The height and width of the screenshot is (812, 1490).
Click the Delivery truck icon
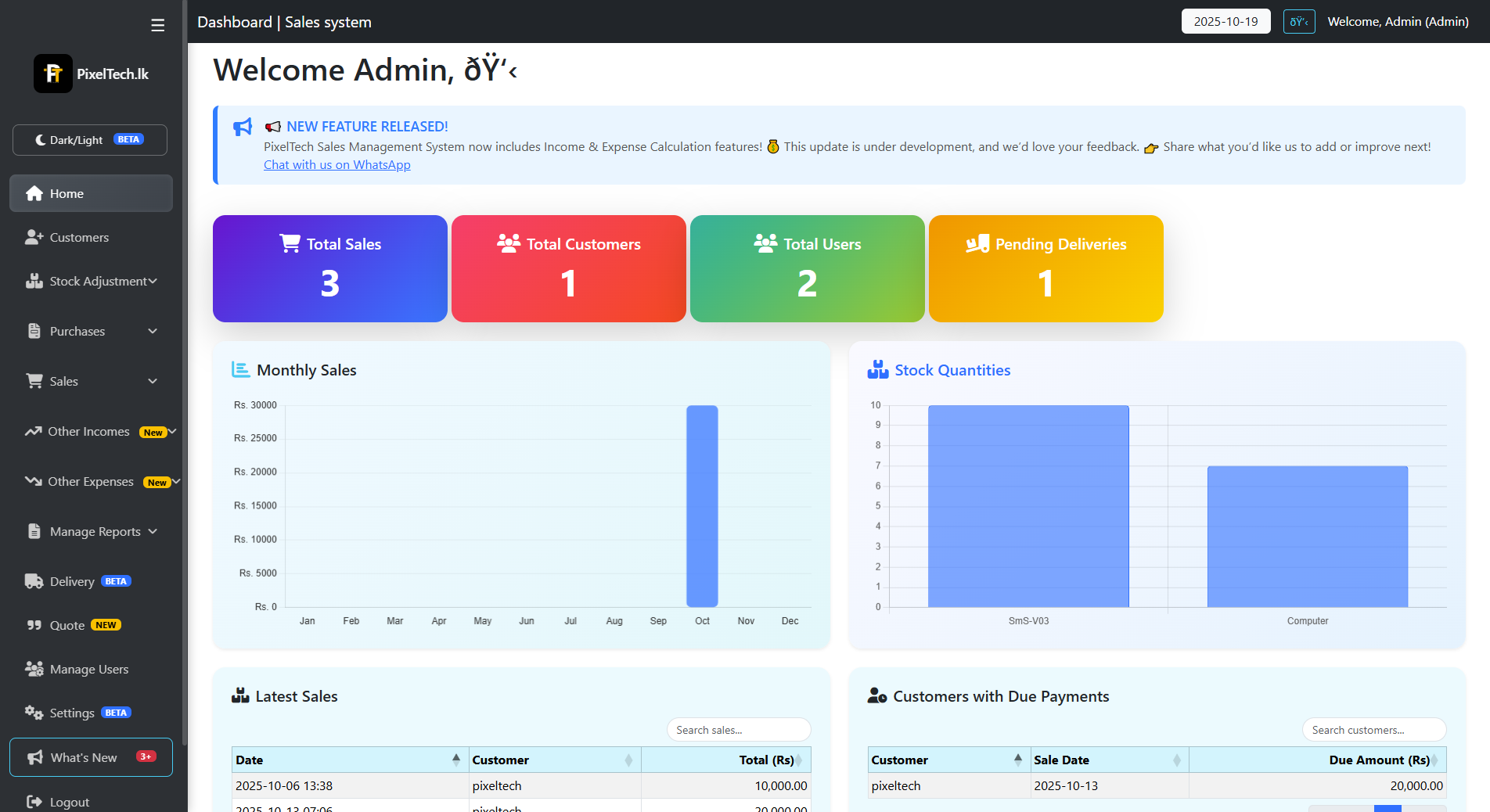34,581
